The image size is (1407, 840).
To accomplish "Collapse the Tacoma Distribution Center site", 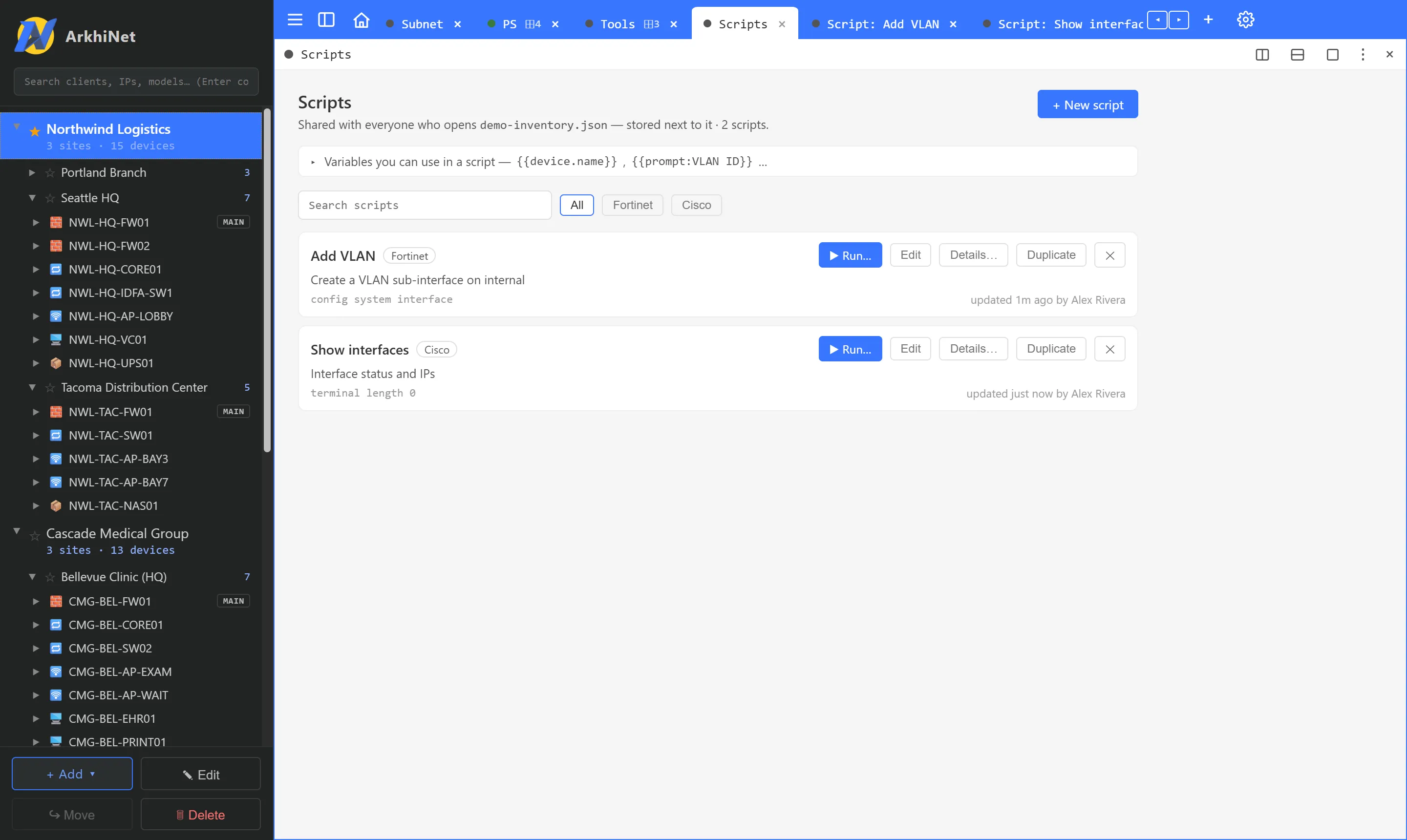I will coord(32,388).
